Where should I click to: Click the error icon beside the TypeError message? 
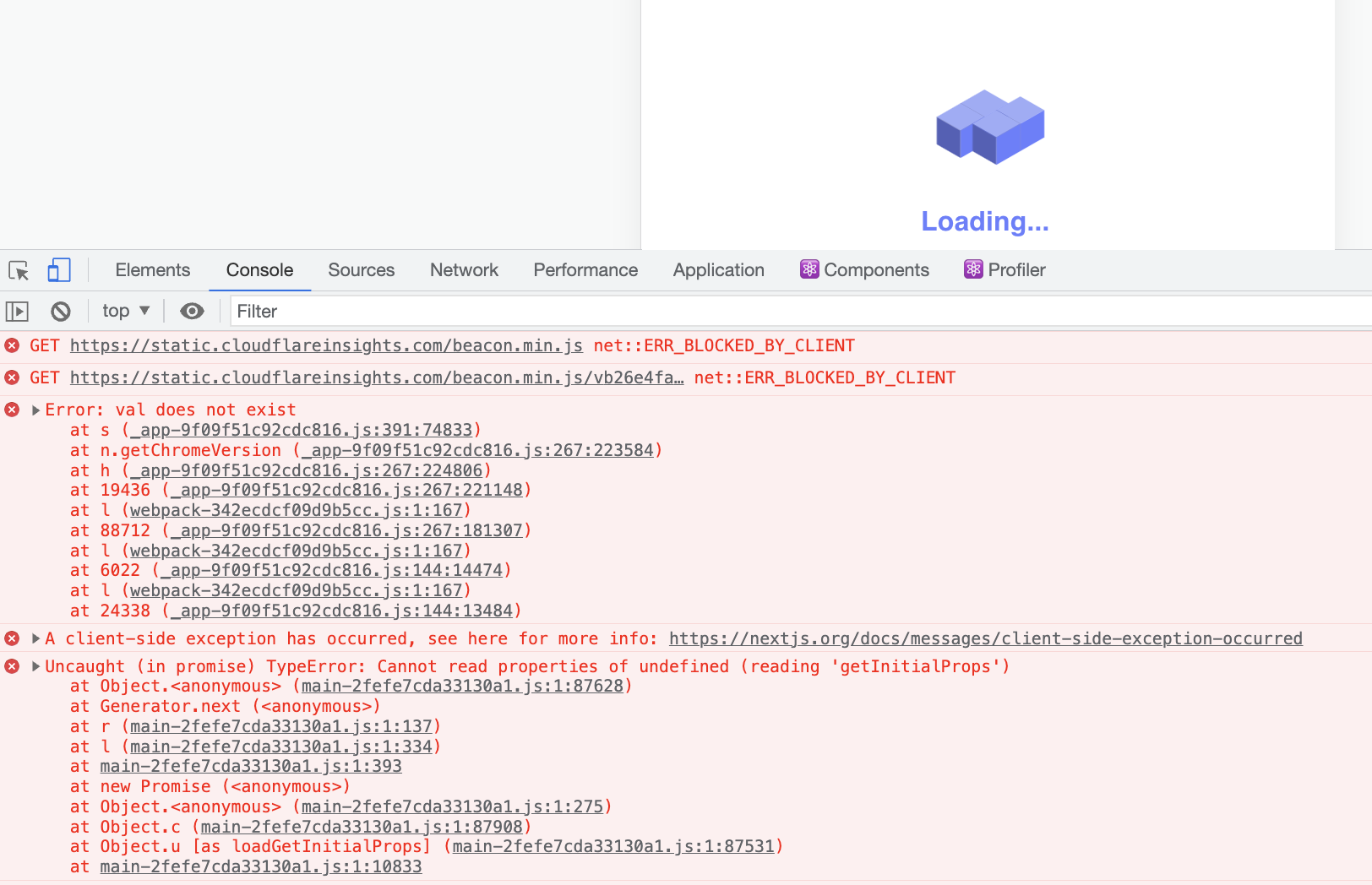[x=11, y=666]
